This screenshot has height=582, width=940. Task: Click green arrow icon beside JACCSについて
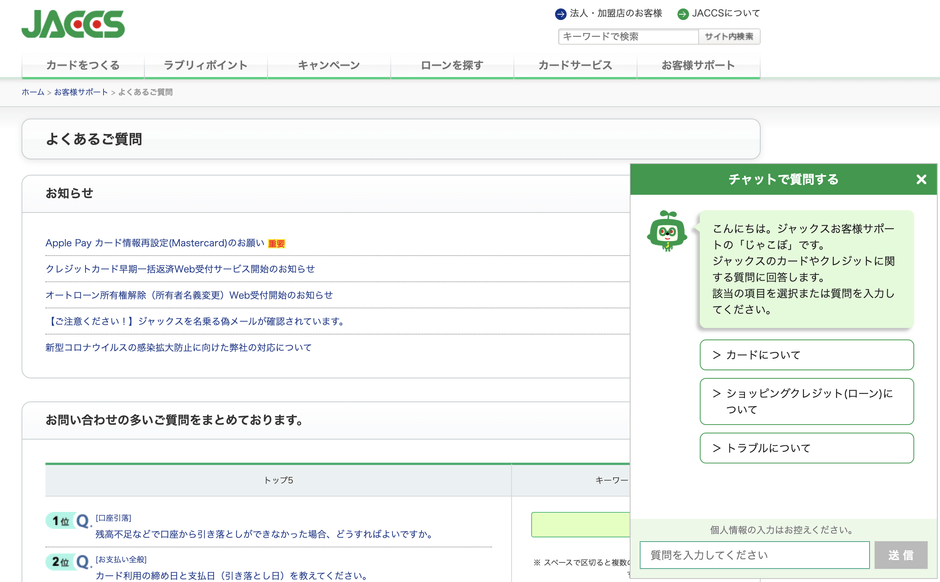(683, 14)
